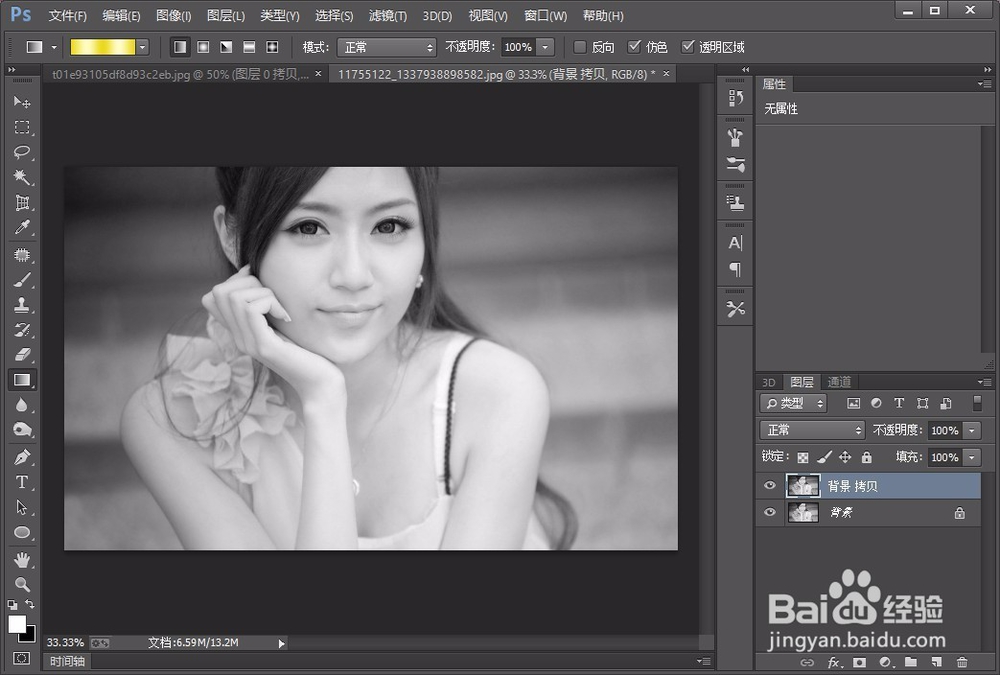Select the 背景 layer thumbnail
The image size is (1000, 675).
point(803,512)
